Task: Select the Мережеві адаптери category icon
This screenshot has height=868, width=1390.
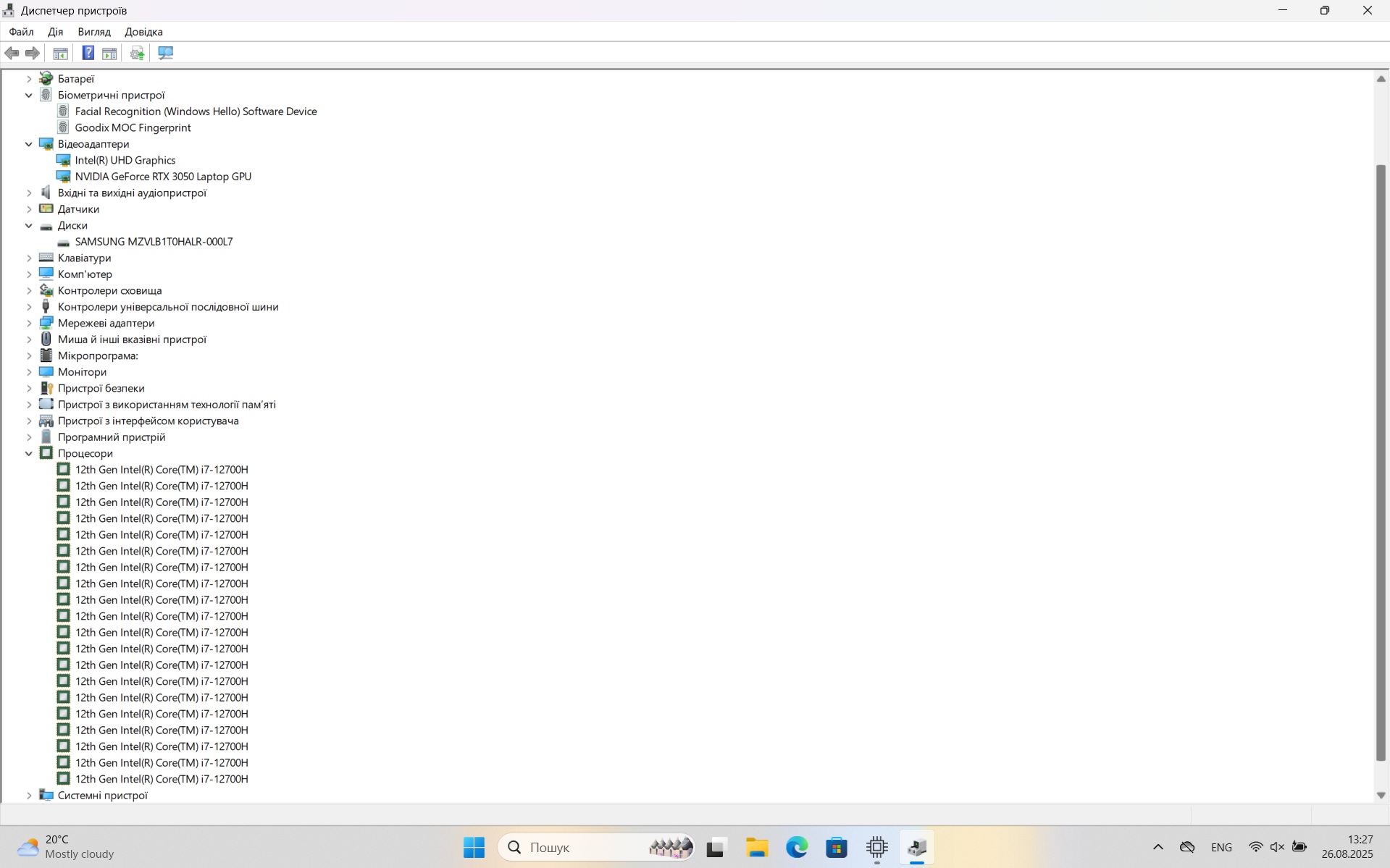Action: pos(46,323)
